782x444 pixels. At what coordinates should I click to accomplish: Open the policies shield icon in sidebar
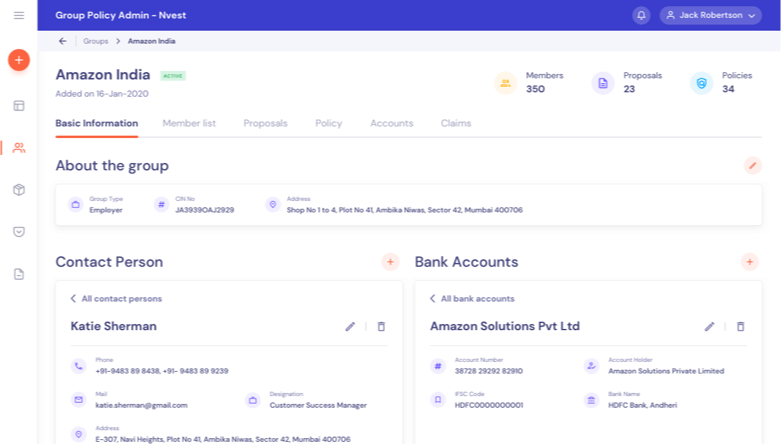pos(18,231)
